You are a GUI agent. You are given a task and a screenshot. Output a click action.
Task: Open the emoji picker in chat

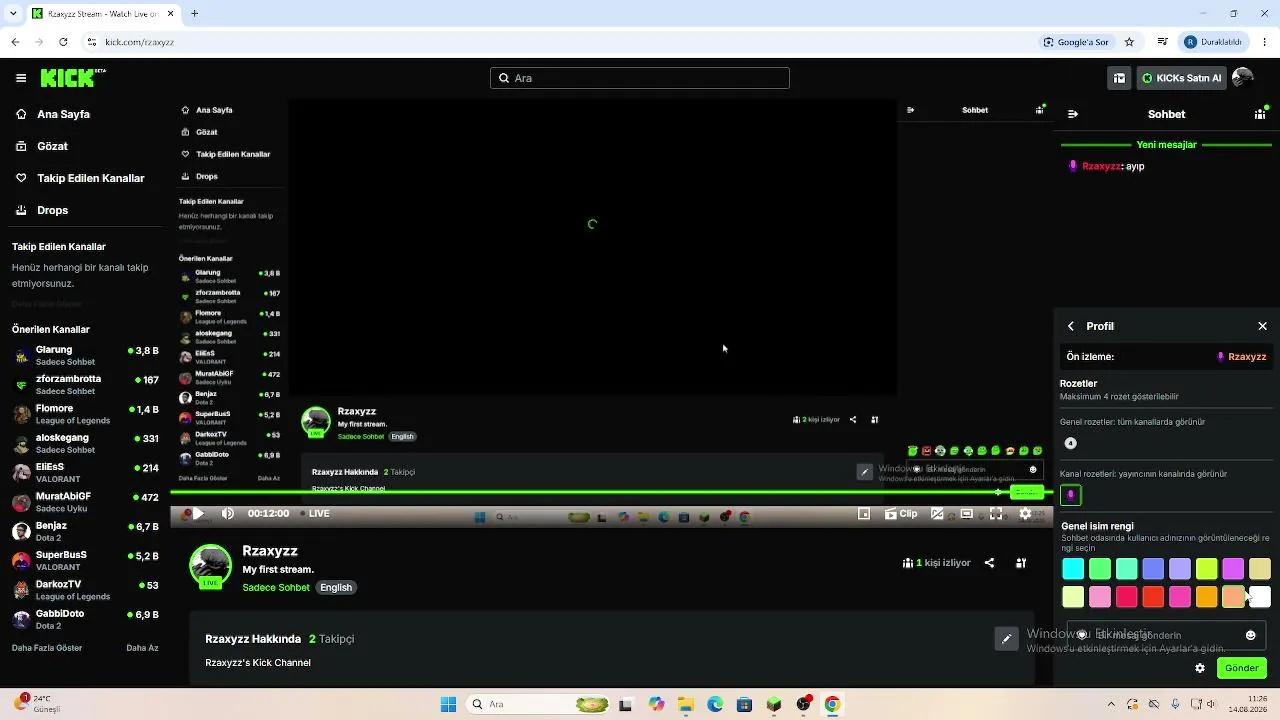pos(1250,635)
